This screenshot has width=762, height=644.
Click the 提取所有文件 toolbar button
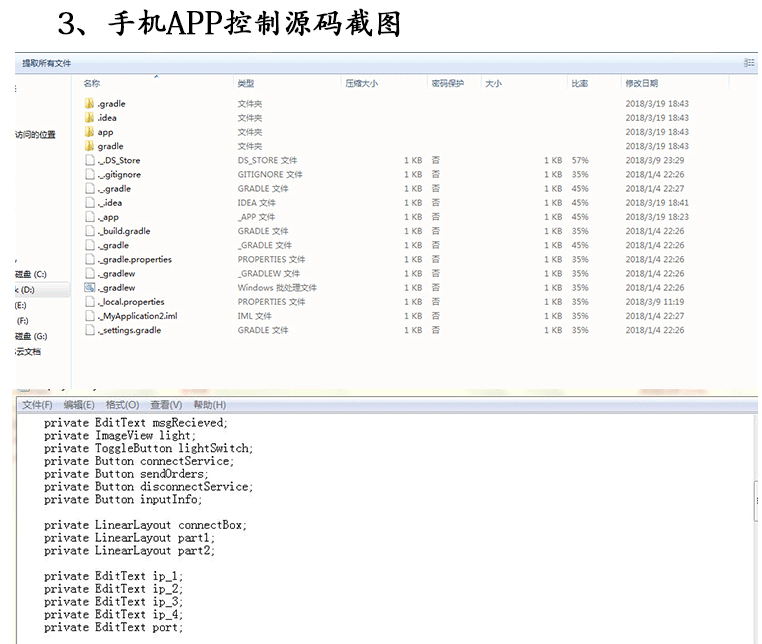click(47, 63)
